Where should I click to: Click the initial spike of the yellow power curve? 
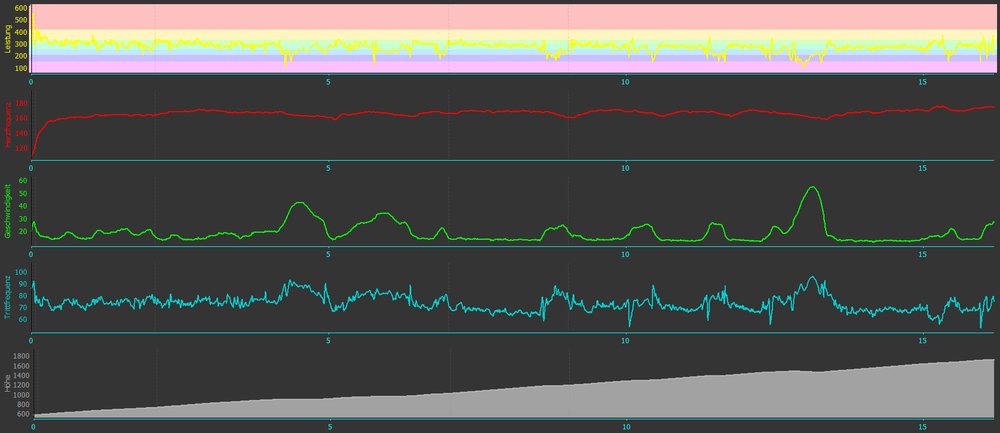(x=32, y=12)
